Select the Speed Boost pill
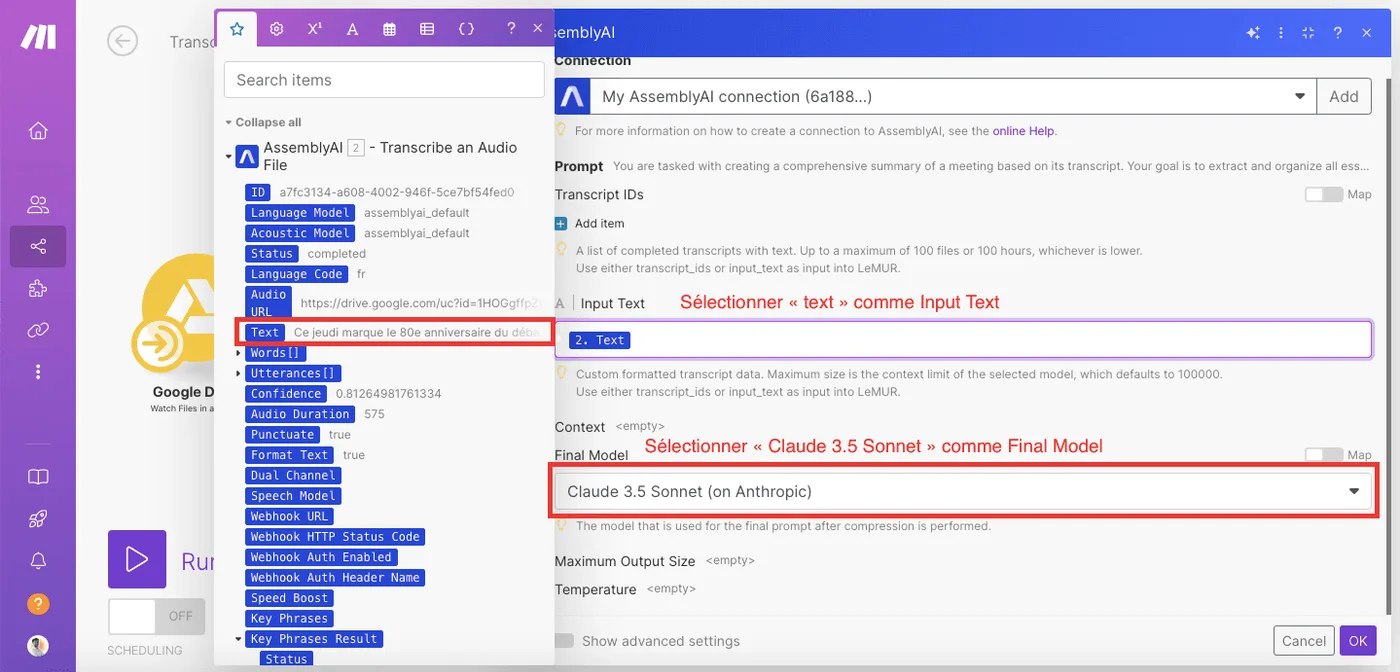The image size is (1400, 672). click(289, 597)
